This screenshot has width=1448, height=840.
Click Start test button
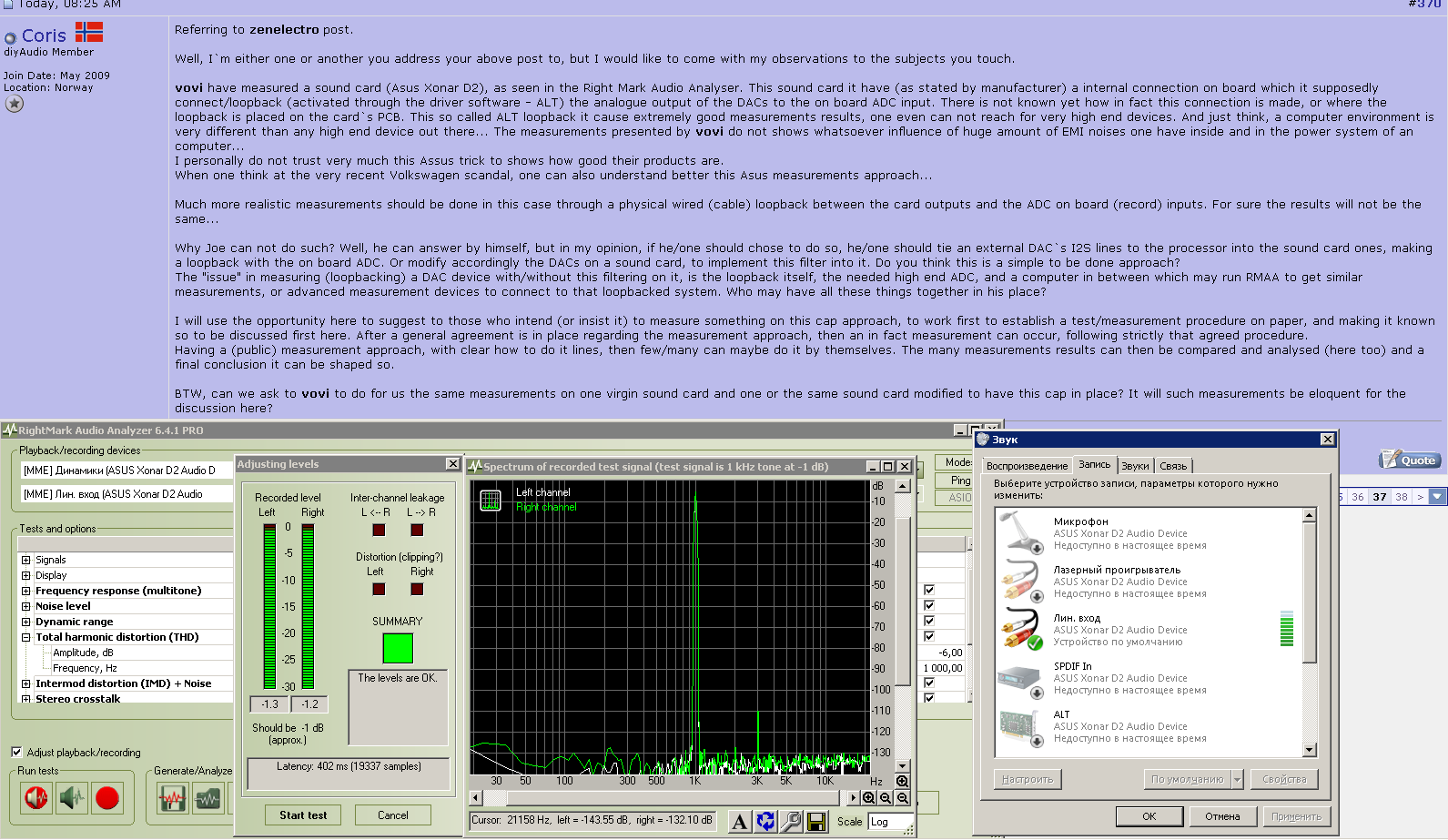[x=303, y=815]
